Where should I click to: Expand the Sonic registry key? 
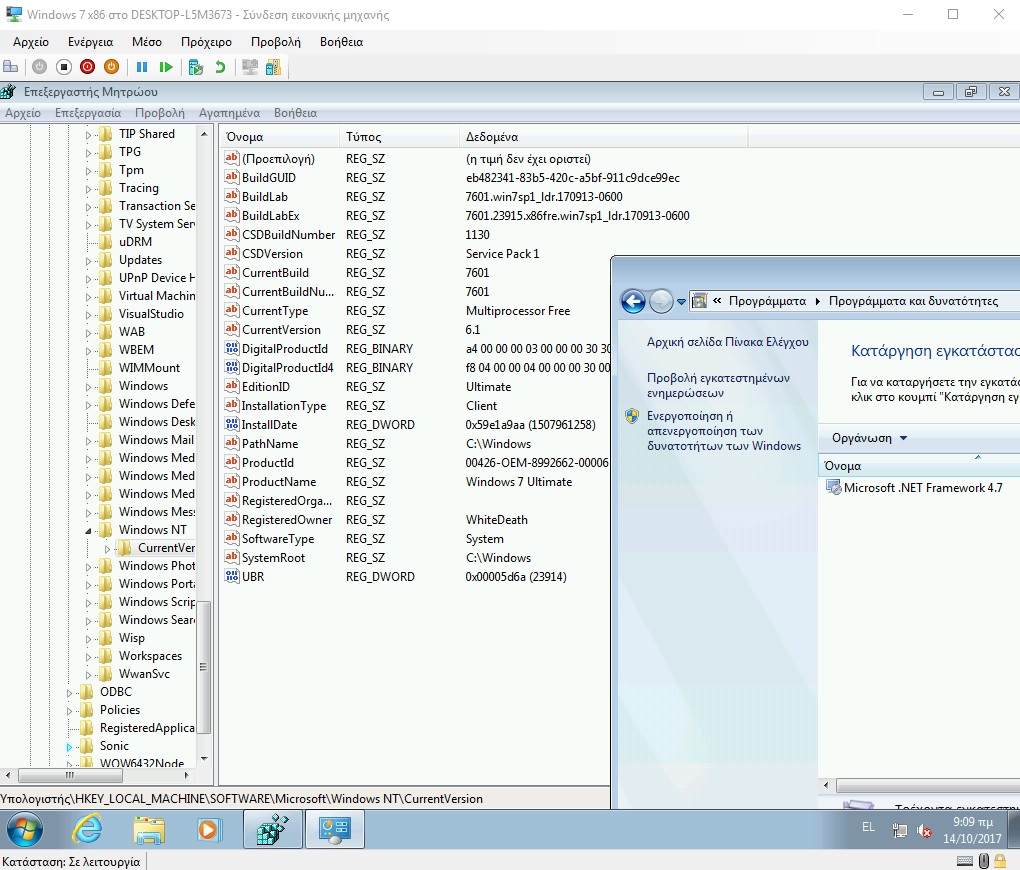pos(70,746)
